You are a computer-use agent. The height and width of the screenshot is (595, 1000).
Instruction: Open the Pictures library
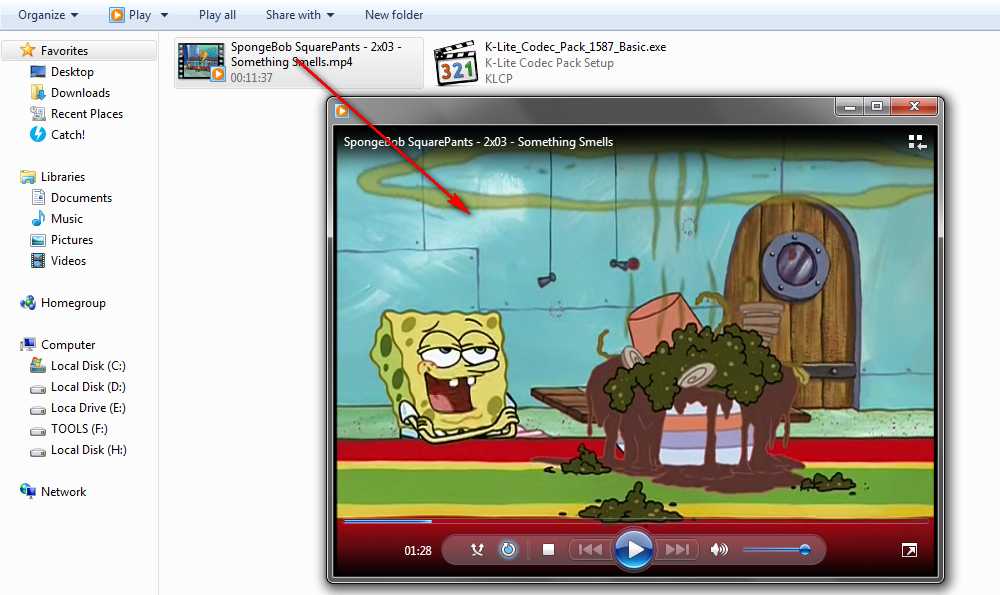[71, 240]
